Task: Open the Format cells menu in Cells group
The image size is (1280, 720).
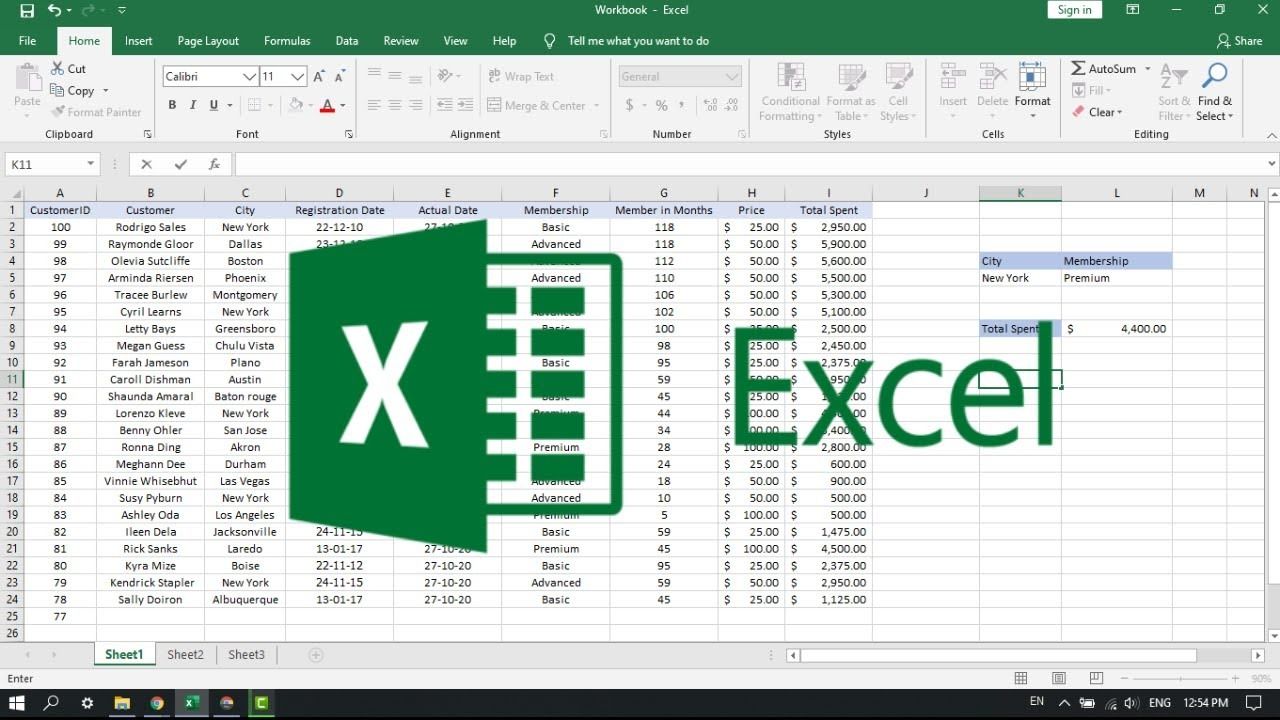Action: (x=1032, y=92)
